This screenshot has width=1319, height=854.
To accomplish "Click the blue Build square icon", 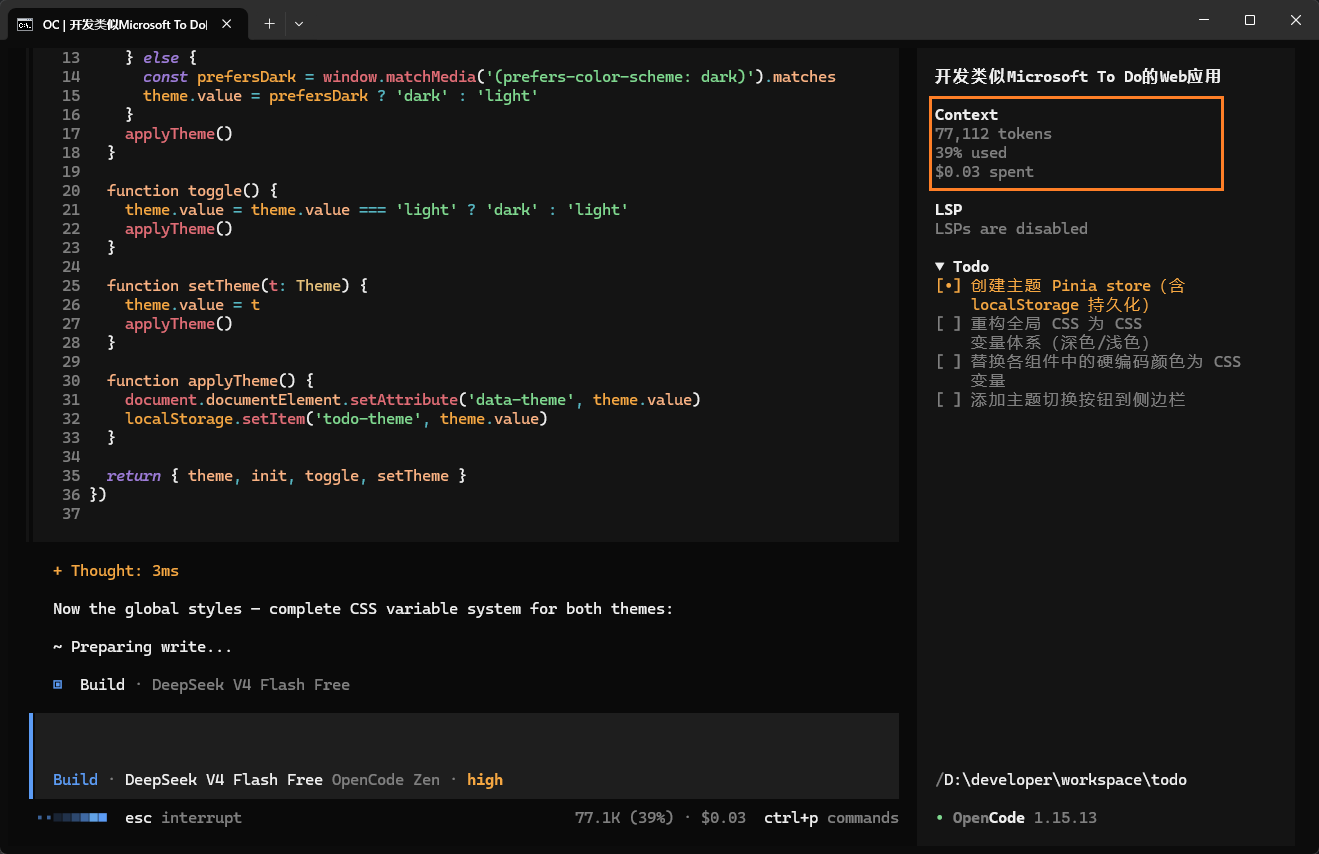I will 58,685.
